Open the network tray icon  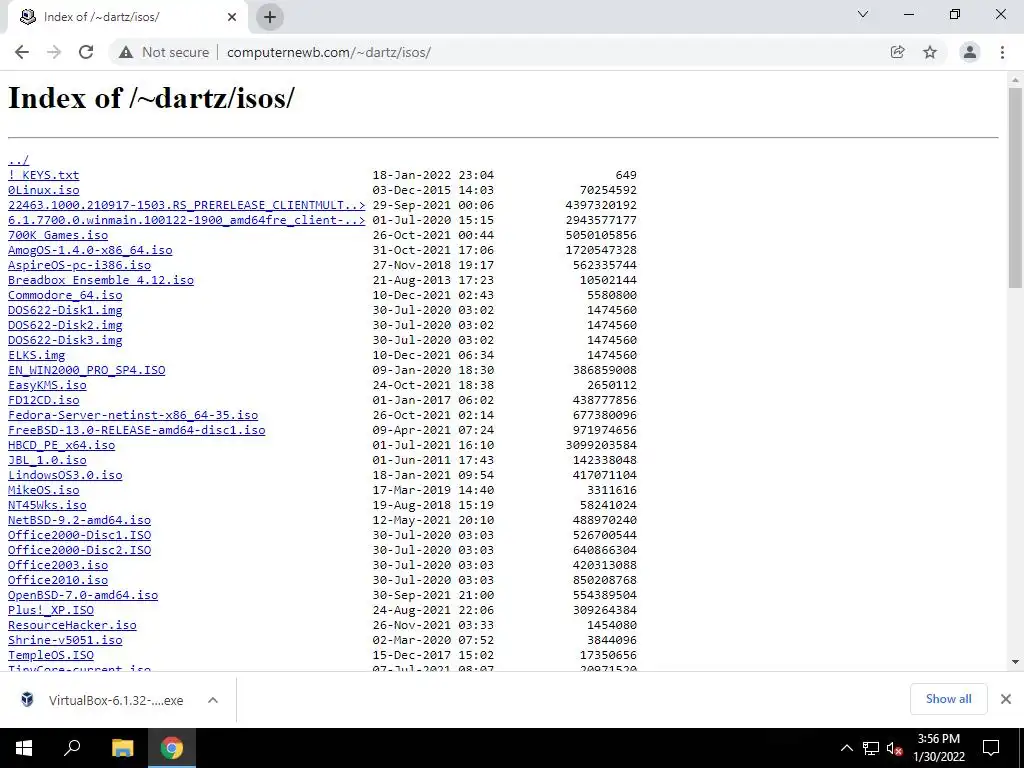point(871,748)
